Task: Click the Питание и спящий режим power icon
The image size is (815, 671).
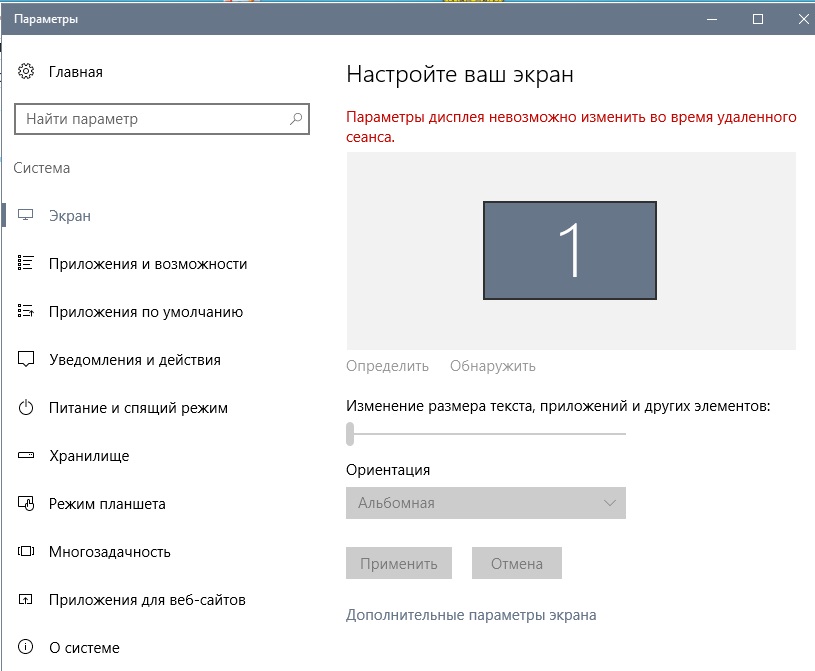Action: [27, 408]
